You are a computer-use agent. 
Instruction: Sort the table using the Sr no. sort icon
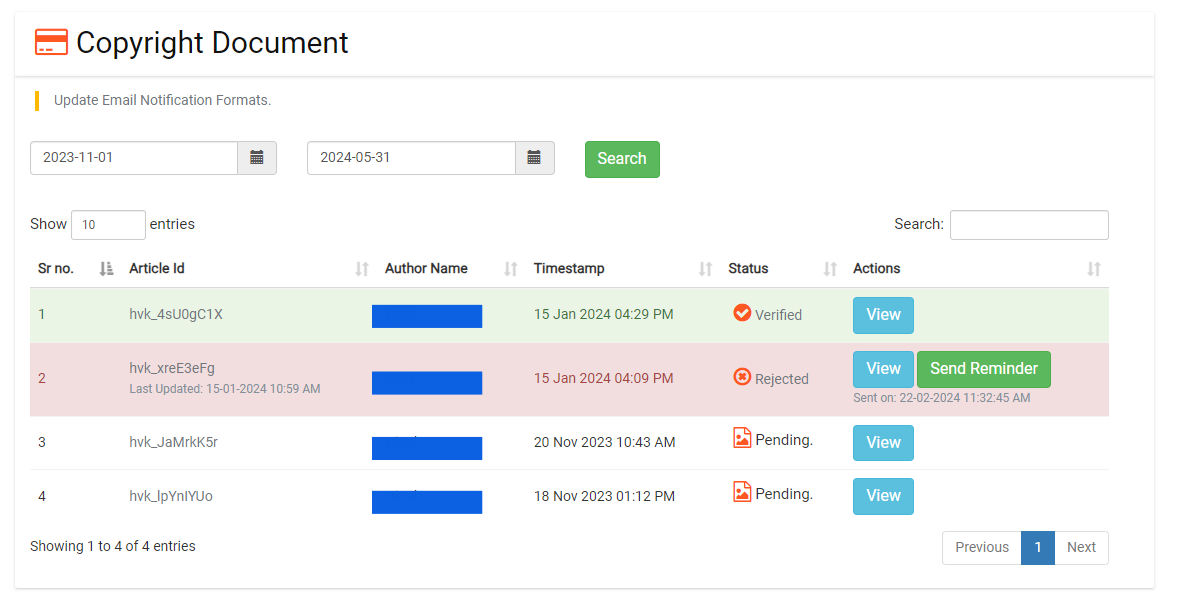(x=106, y=268)
